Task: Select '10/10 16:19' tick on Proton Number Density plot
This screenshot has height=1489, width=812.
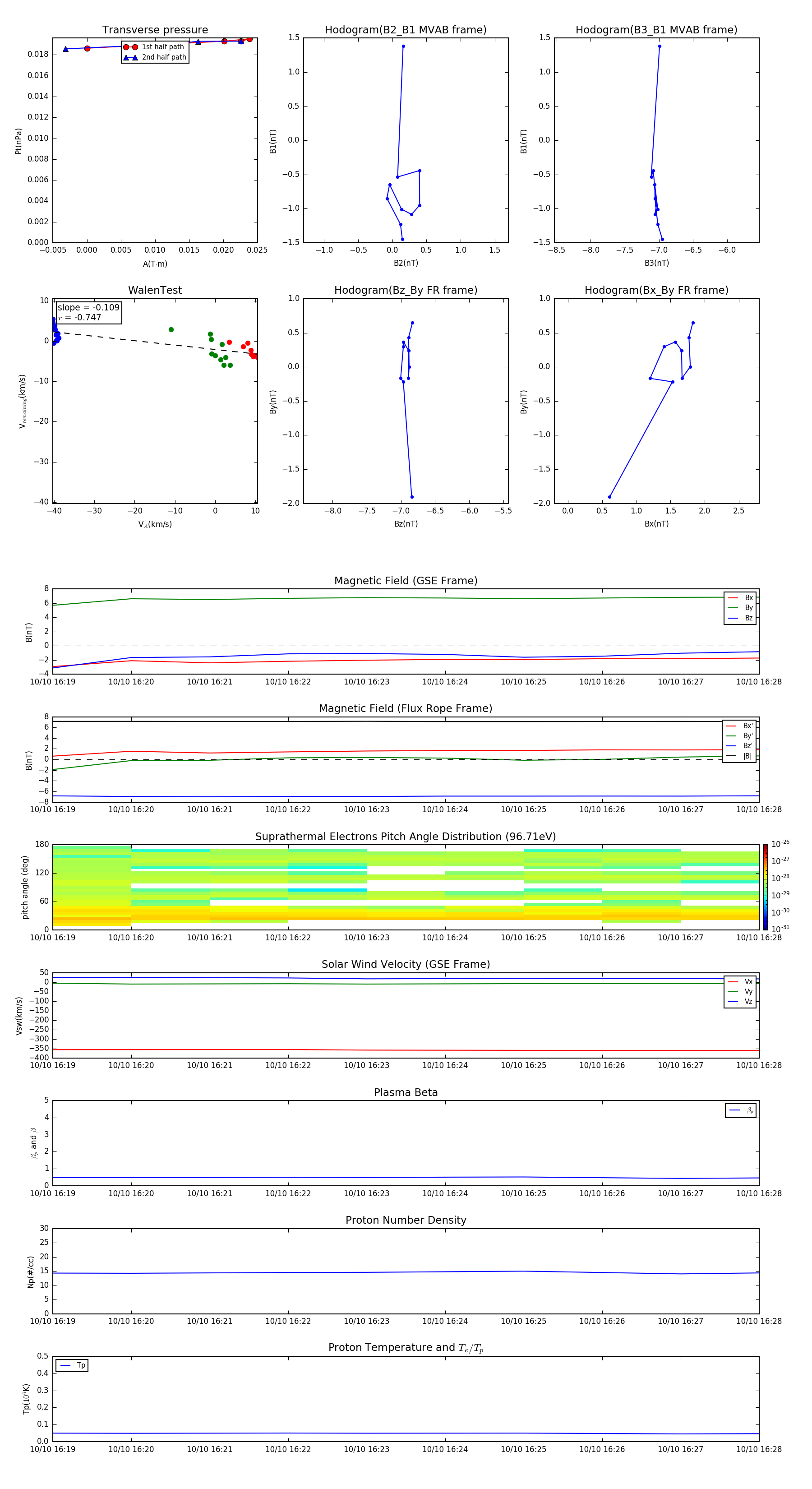Action: click(x=53, y=1321)
